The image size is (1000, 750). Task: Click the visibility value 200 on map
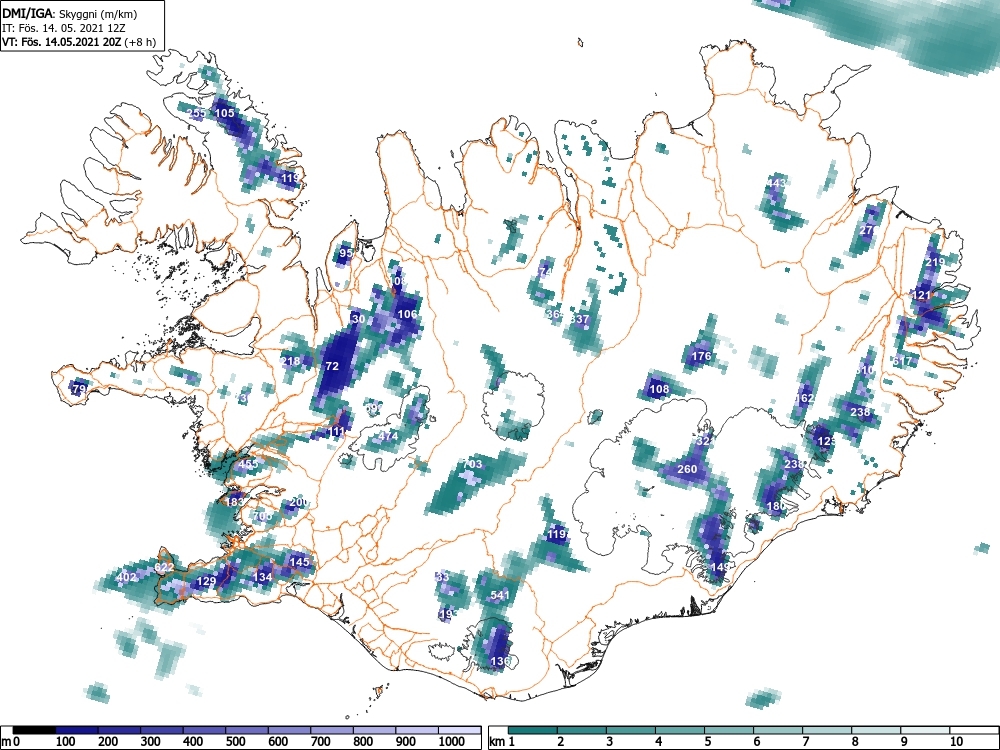coord(298,503)
